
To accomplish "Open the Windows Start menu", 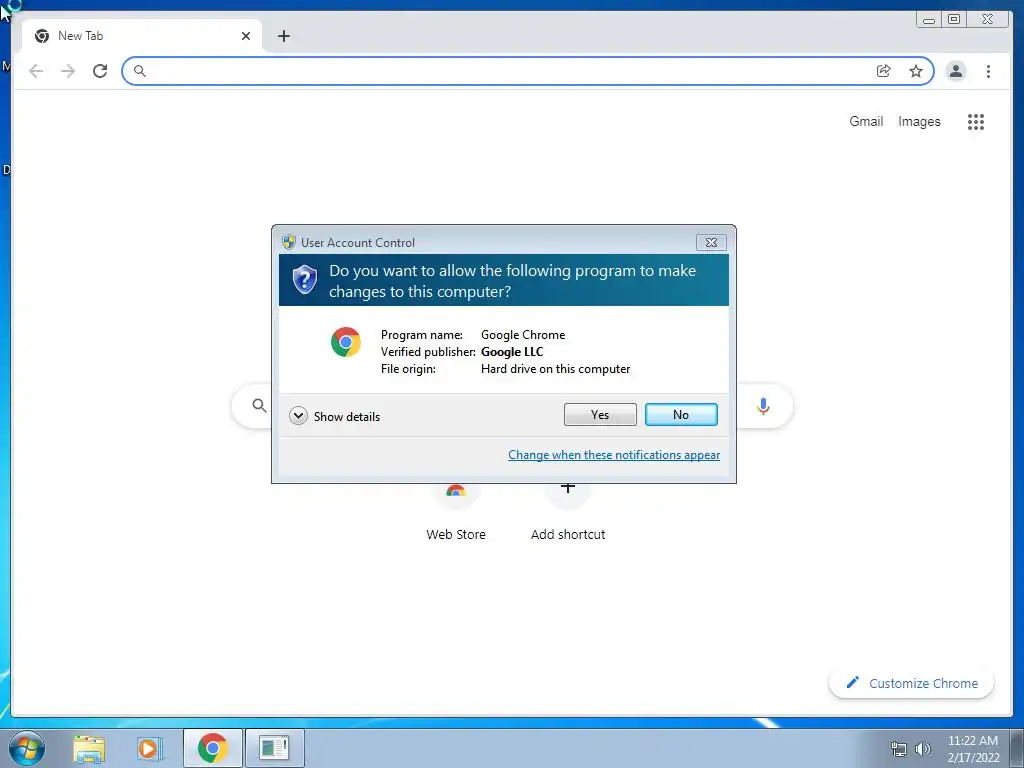I will click(x=27, y=748).
